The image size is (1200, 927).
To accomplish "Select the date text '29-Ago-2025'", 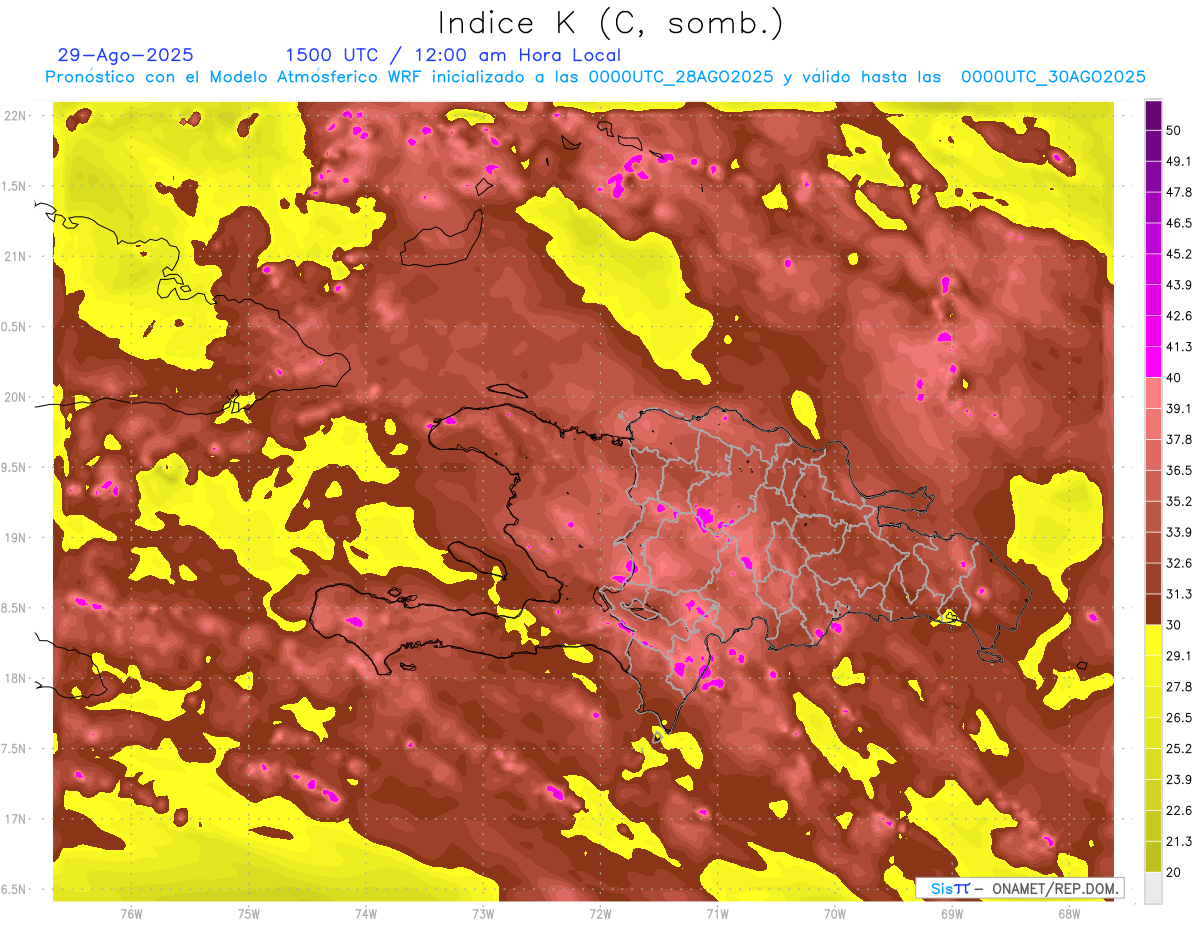I will click(126, 55).
